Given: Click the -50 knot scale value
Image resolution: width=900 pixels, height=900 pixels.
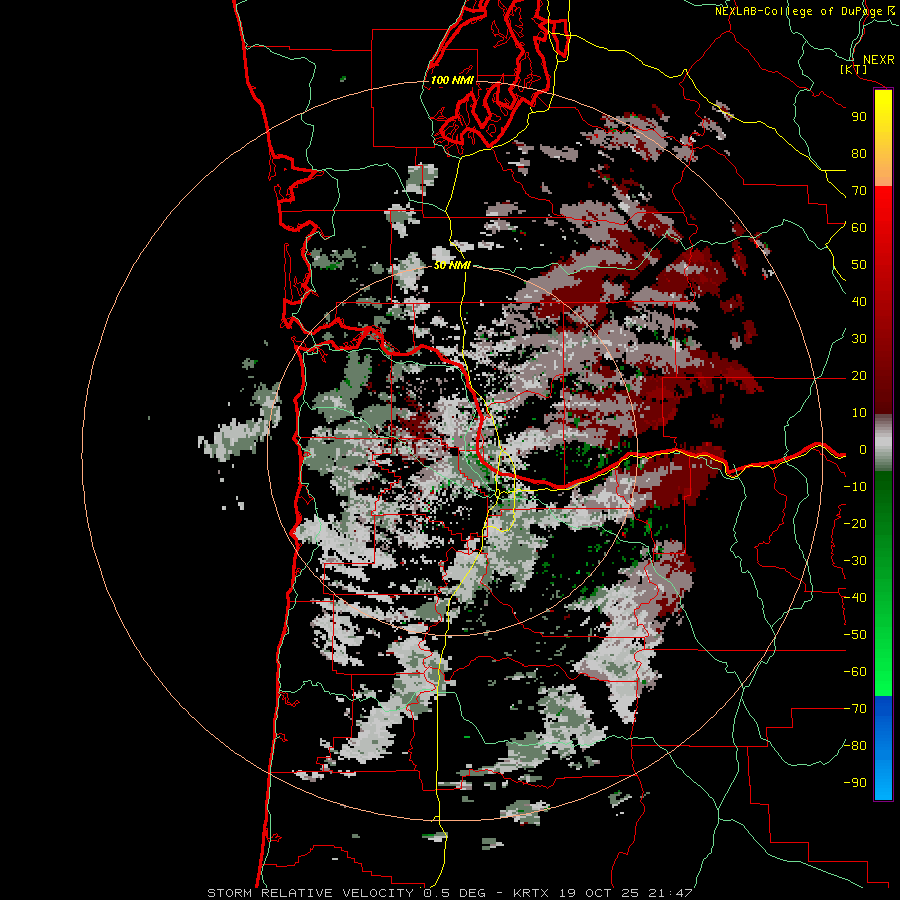Looking at the screenshot, I should pyautogui.click(x=855, y=635).
